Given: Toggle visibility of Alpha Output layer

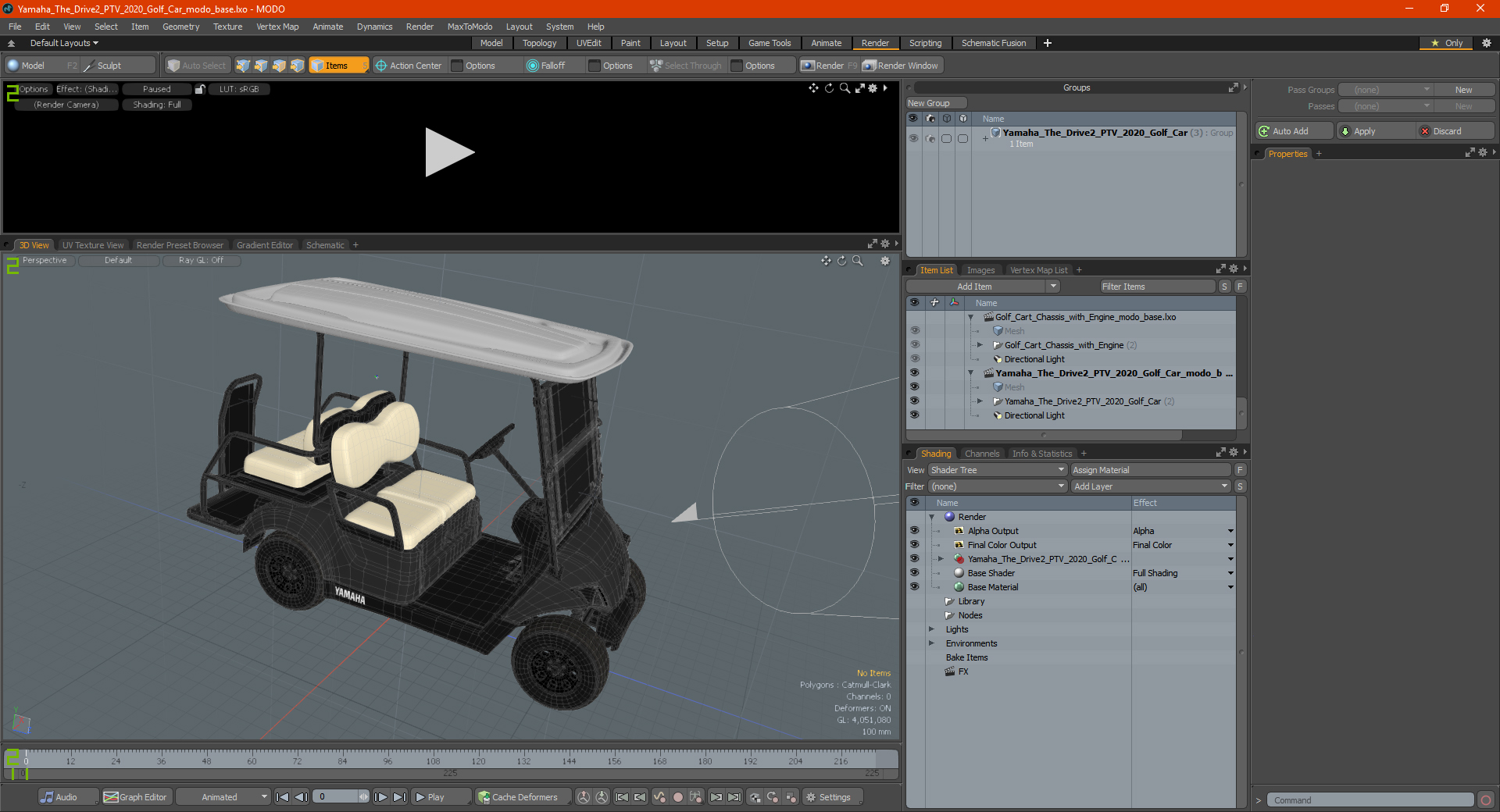Looking at the screenshot, I should (x=914, y=531).
